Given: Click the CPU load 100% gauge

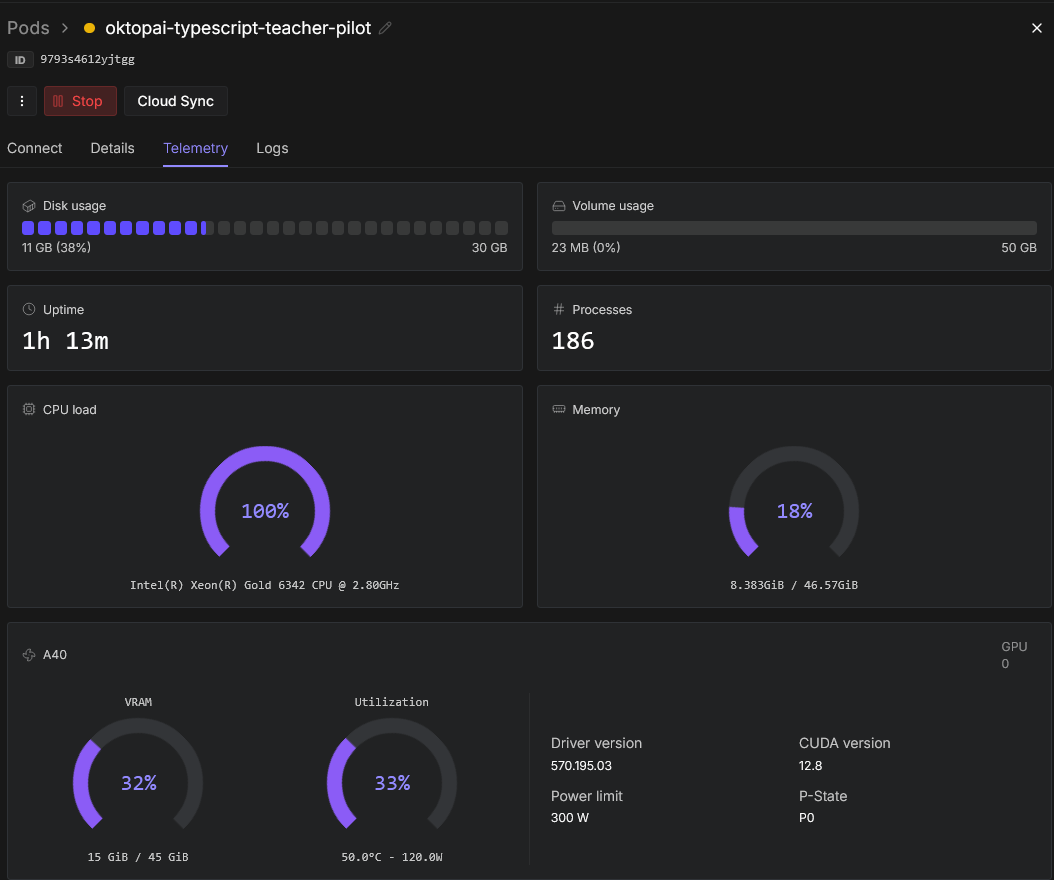Looking at the screenshot, I should (x=265, y=503).
